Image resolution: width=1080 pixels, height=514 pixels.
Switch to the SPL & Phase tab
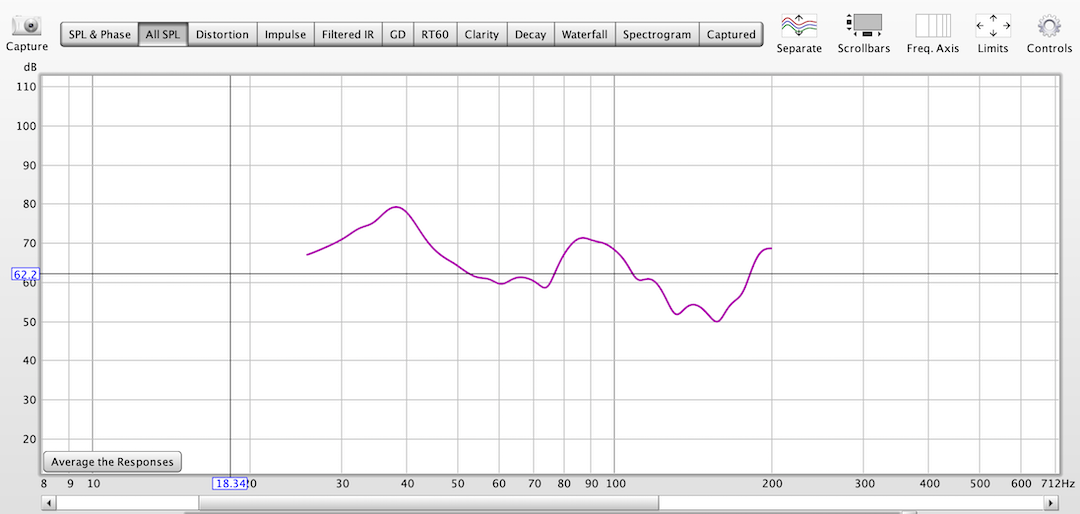[99, 34]
